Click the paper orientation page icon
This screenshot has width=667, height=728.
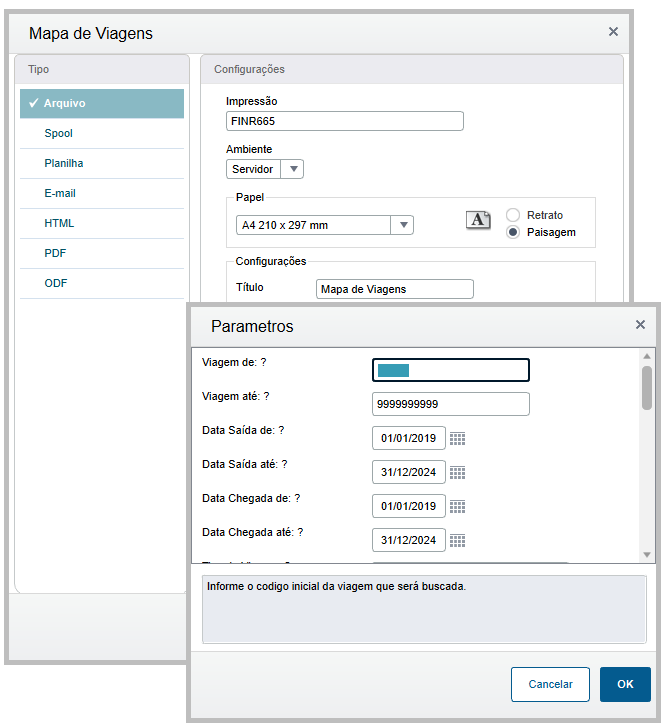478,220
